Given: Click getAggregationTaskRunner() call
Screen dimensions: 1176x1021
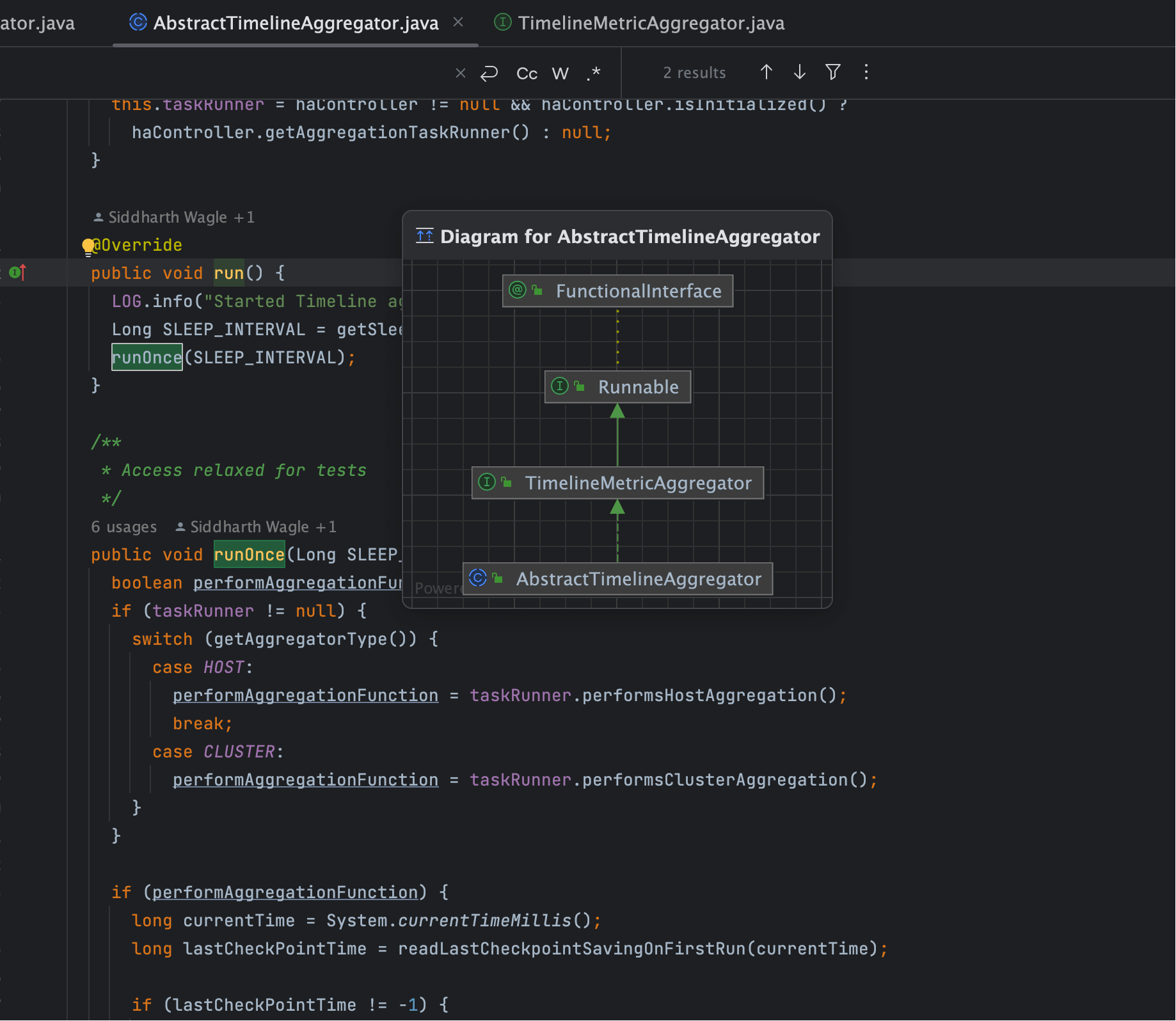Looking at the screenshot, I should click(x=397, y=132).
